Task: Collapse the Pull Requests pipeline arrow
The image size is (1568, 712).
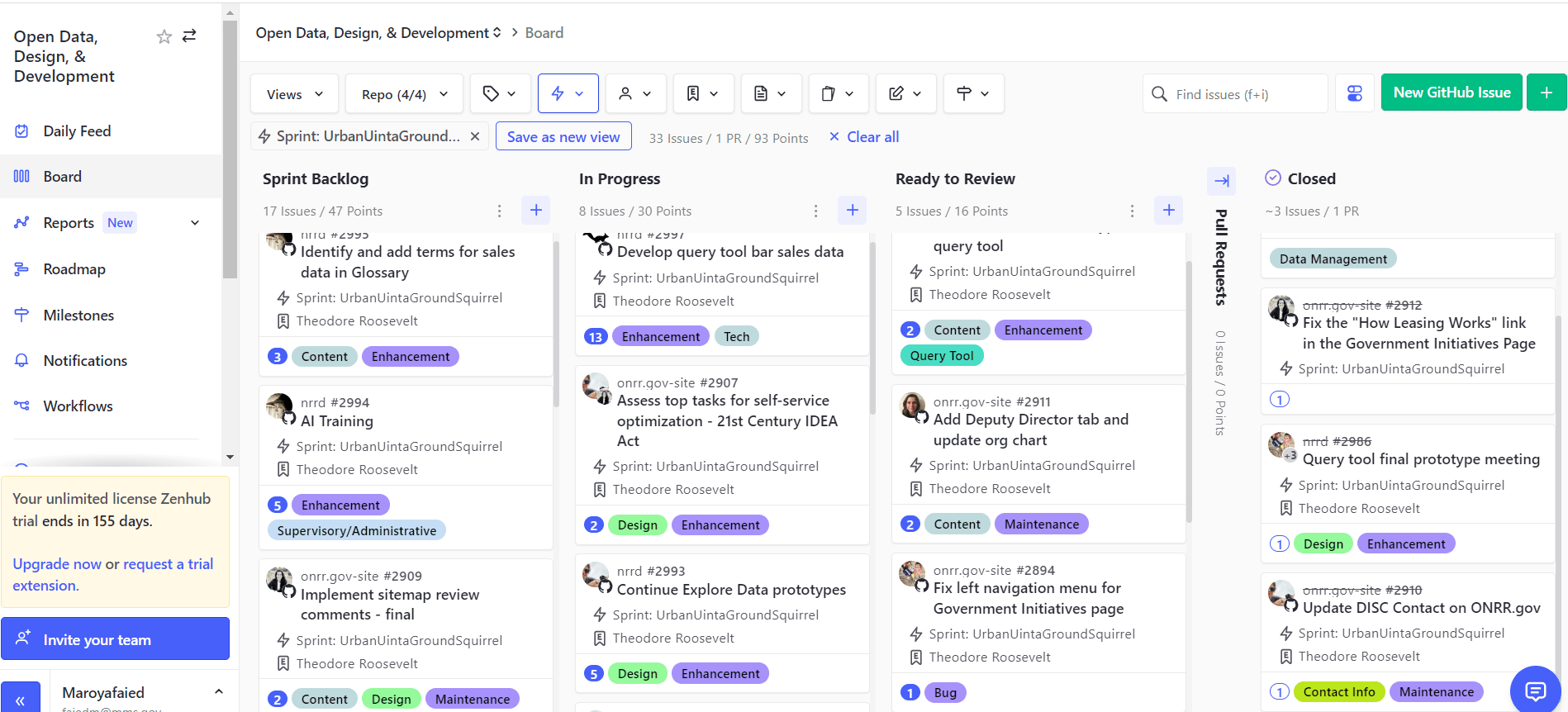Action: coord(1221,181)
